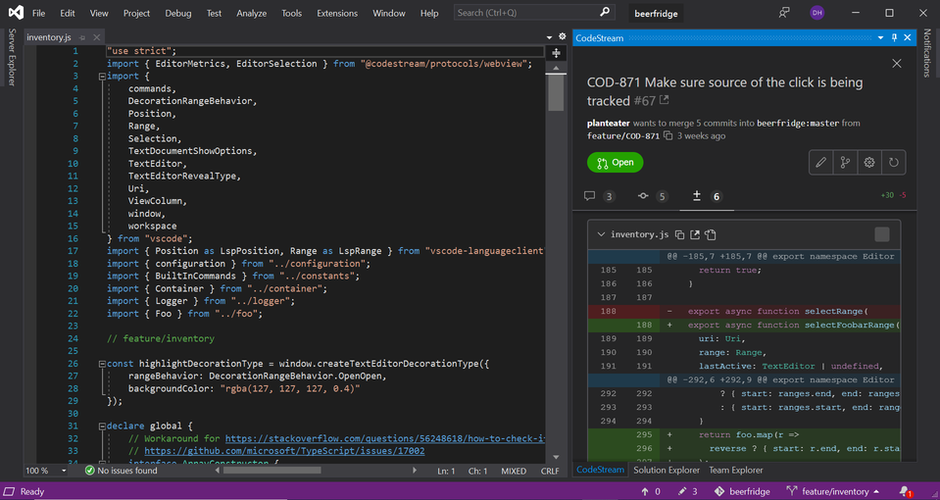Switch to the Solution Explorer tab
940x500 pixels.
pyautogui.click(x=667, y=471)
